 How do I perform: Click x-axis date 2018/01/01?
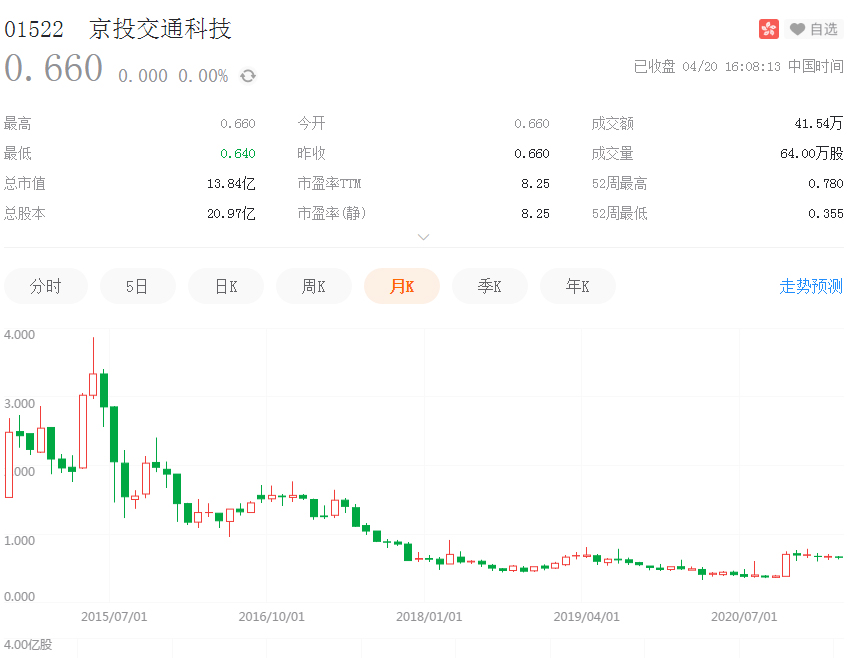[x=429, y=617]
